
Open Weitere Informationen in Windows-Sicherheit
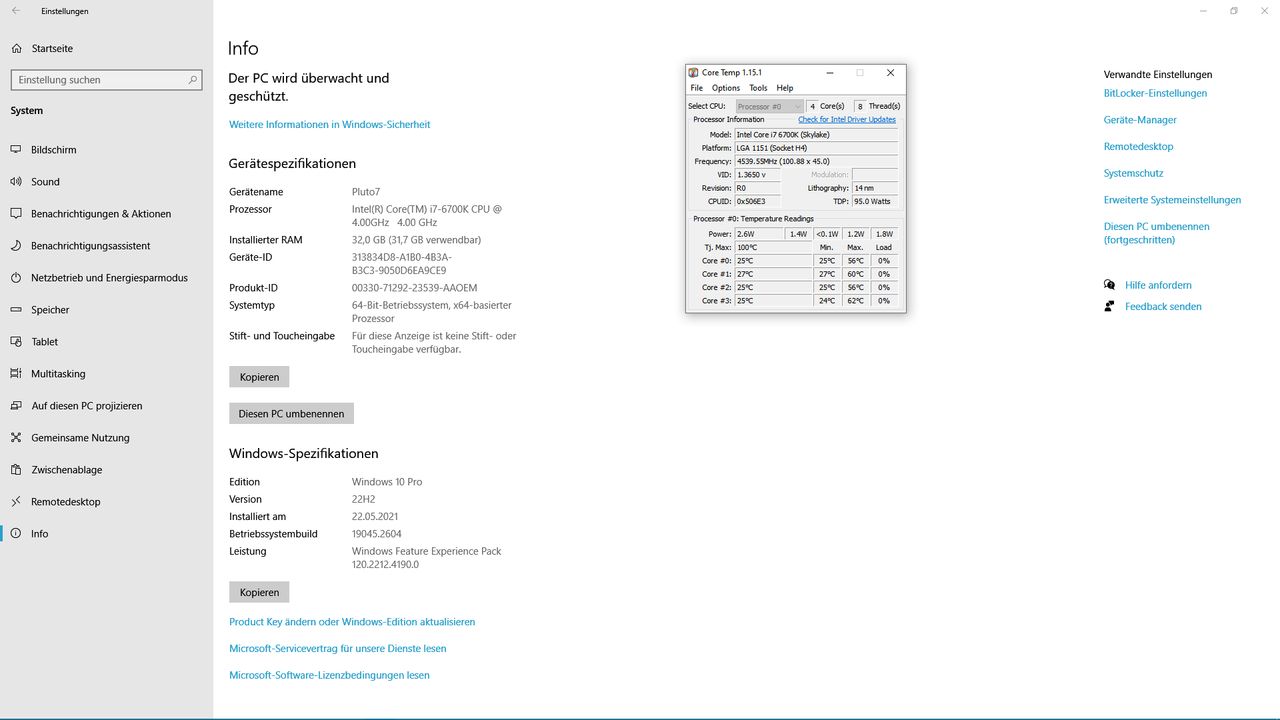(330, 125)
